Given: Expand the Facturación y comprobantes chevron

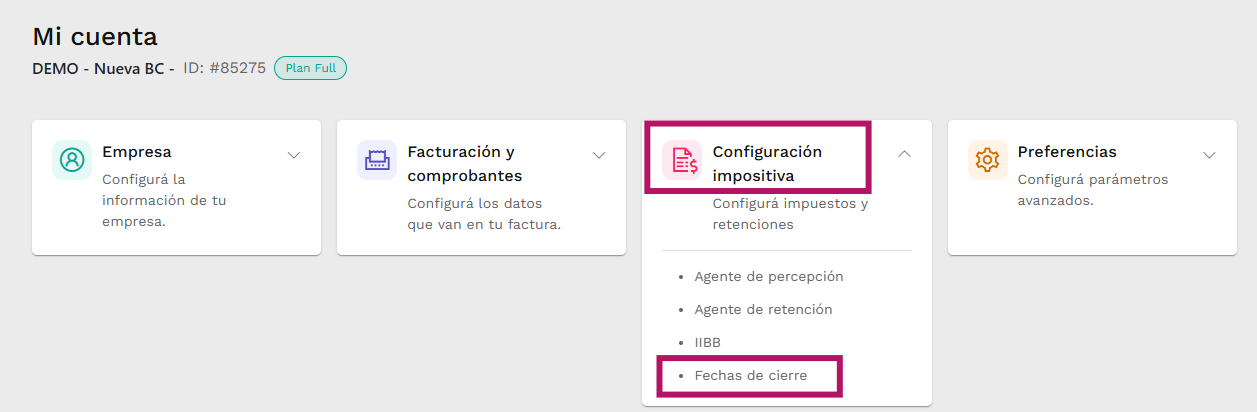Looking at the screenshot, I should (x=599, y=155).
